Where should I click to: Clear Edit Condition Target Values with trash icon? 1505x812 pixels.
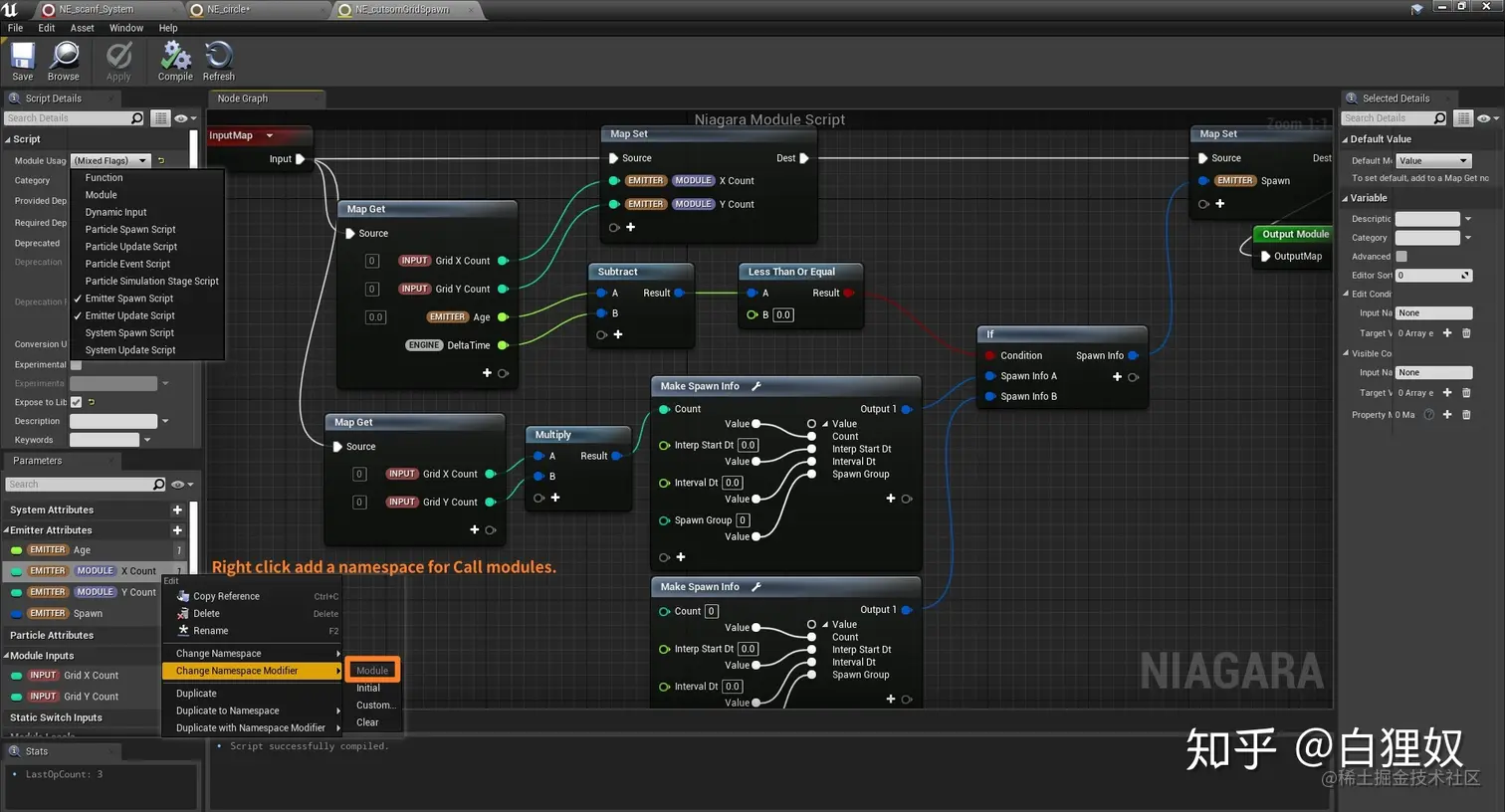pyautogui.click(x=1466, y=333)
